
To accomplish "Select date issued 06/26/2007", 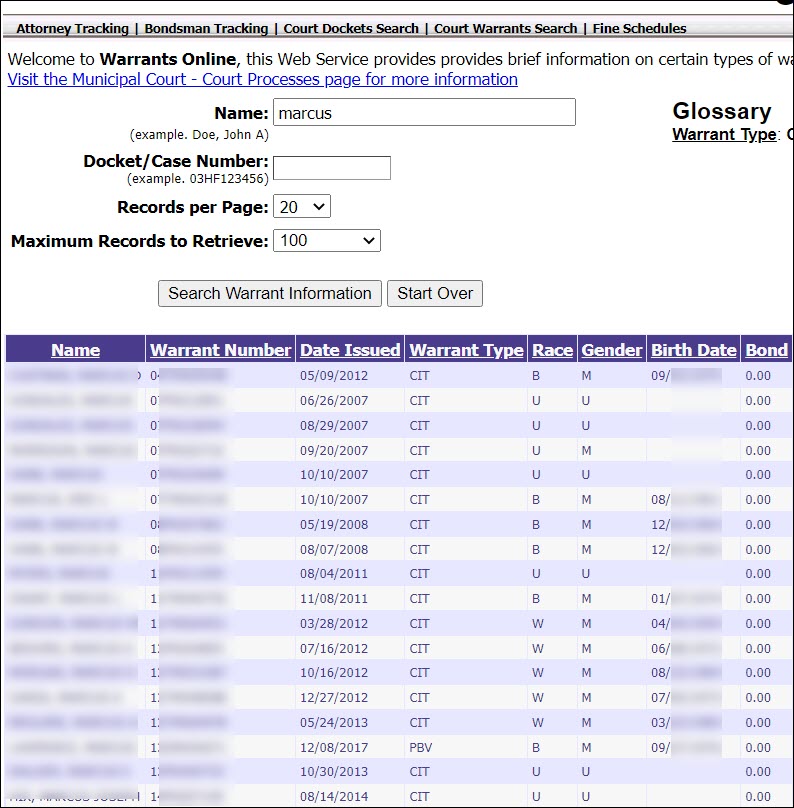I will (x=334, y=400).
